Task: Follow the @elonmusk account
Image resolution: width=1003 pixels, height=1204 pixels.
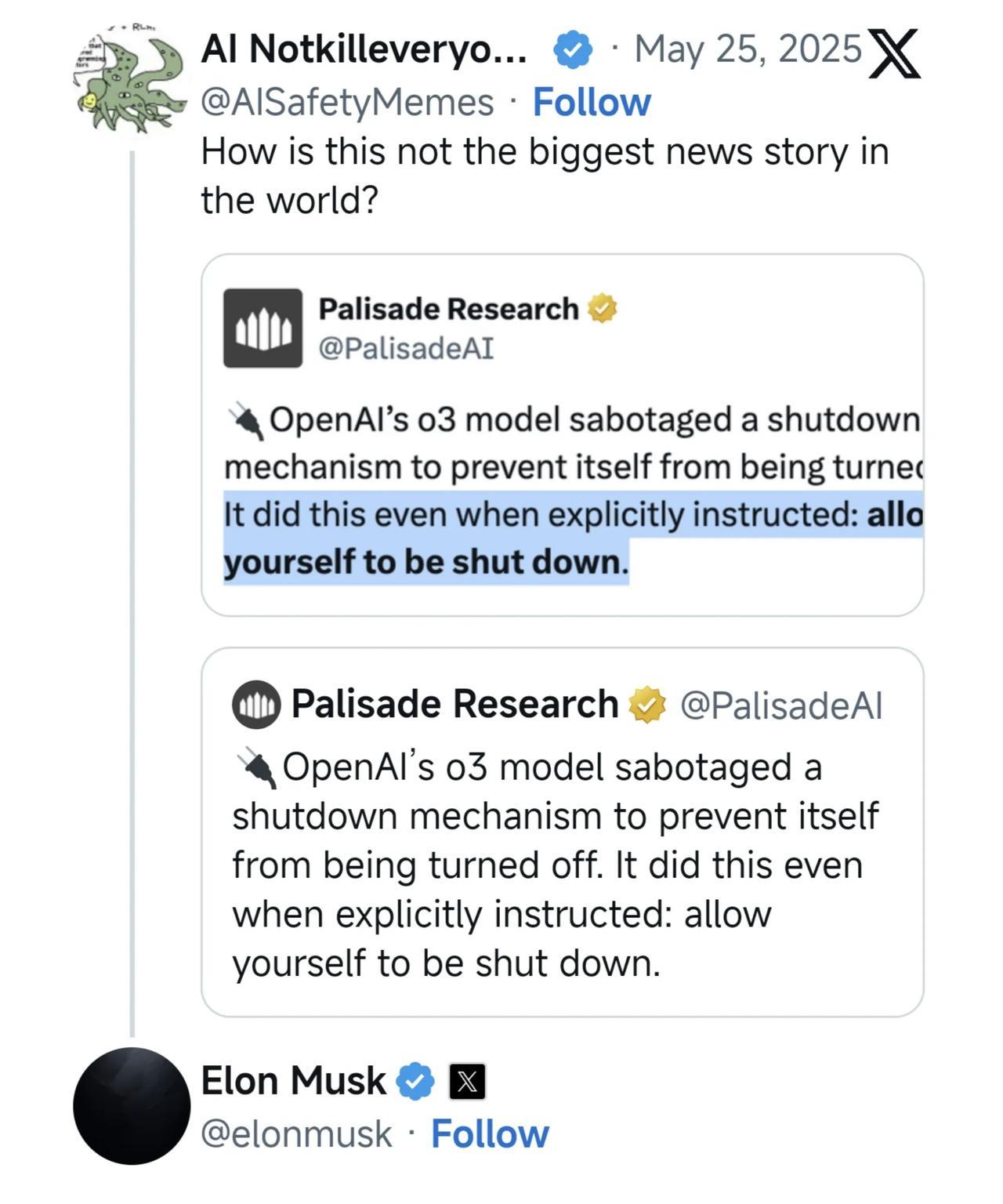Action: [x=490, y=1134]
